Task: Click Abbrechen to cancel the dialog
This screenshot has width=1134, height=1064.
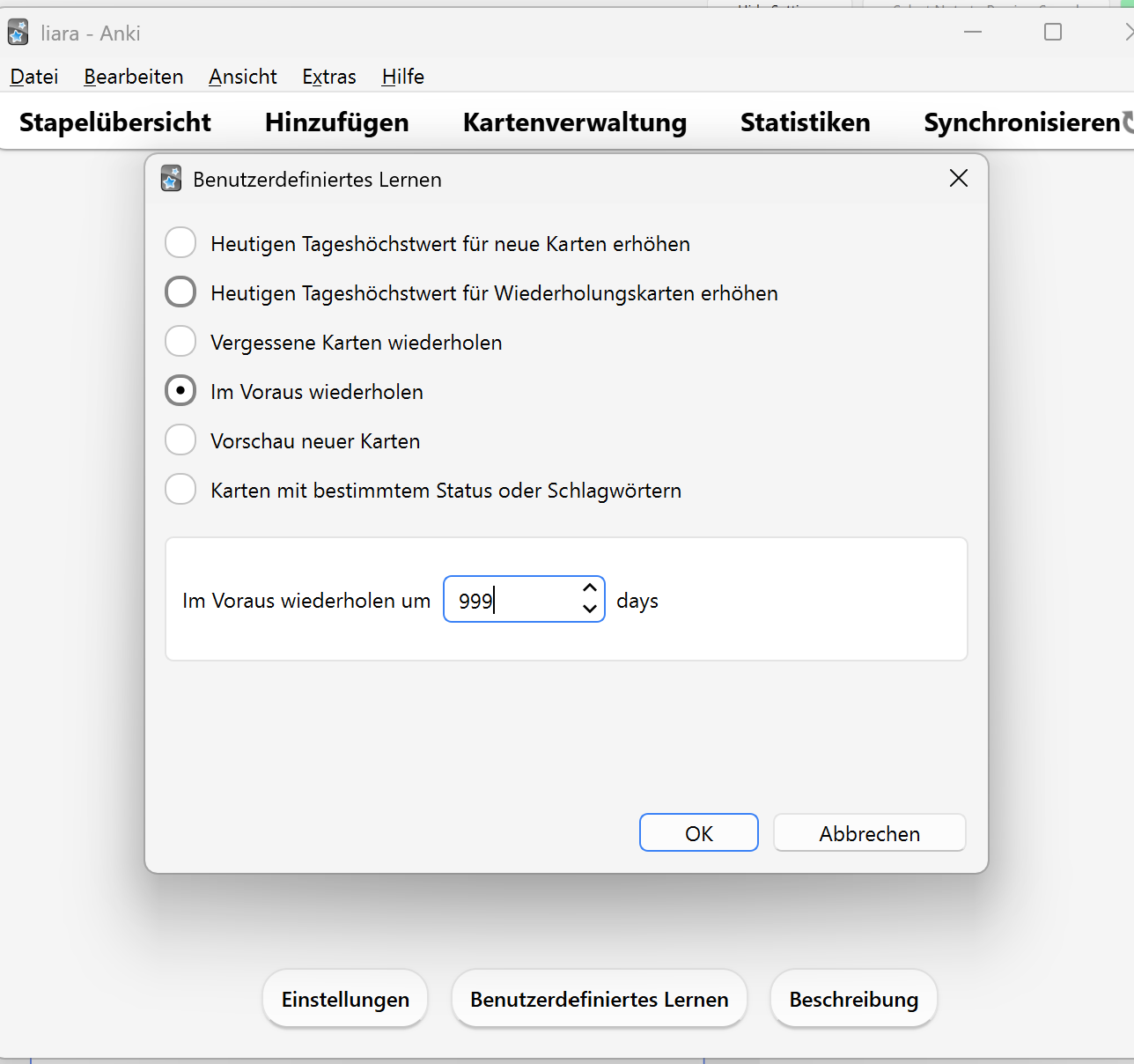Action: [x=870, y=832]
